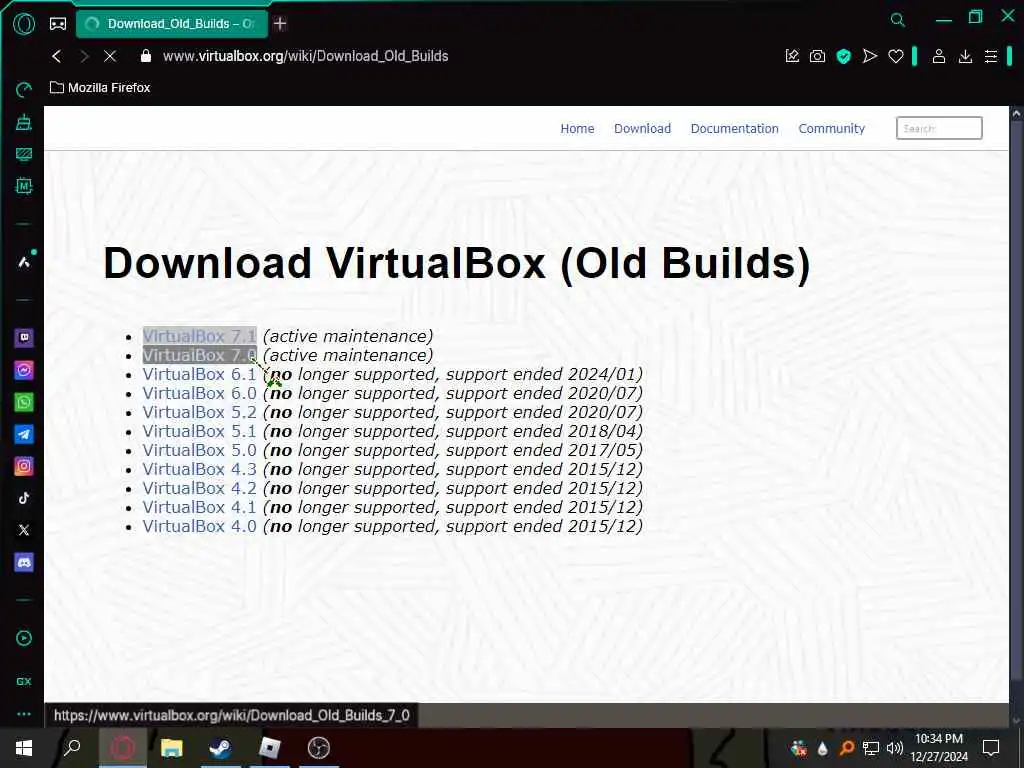Open the VirtualBox 5.1 link

199,431
